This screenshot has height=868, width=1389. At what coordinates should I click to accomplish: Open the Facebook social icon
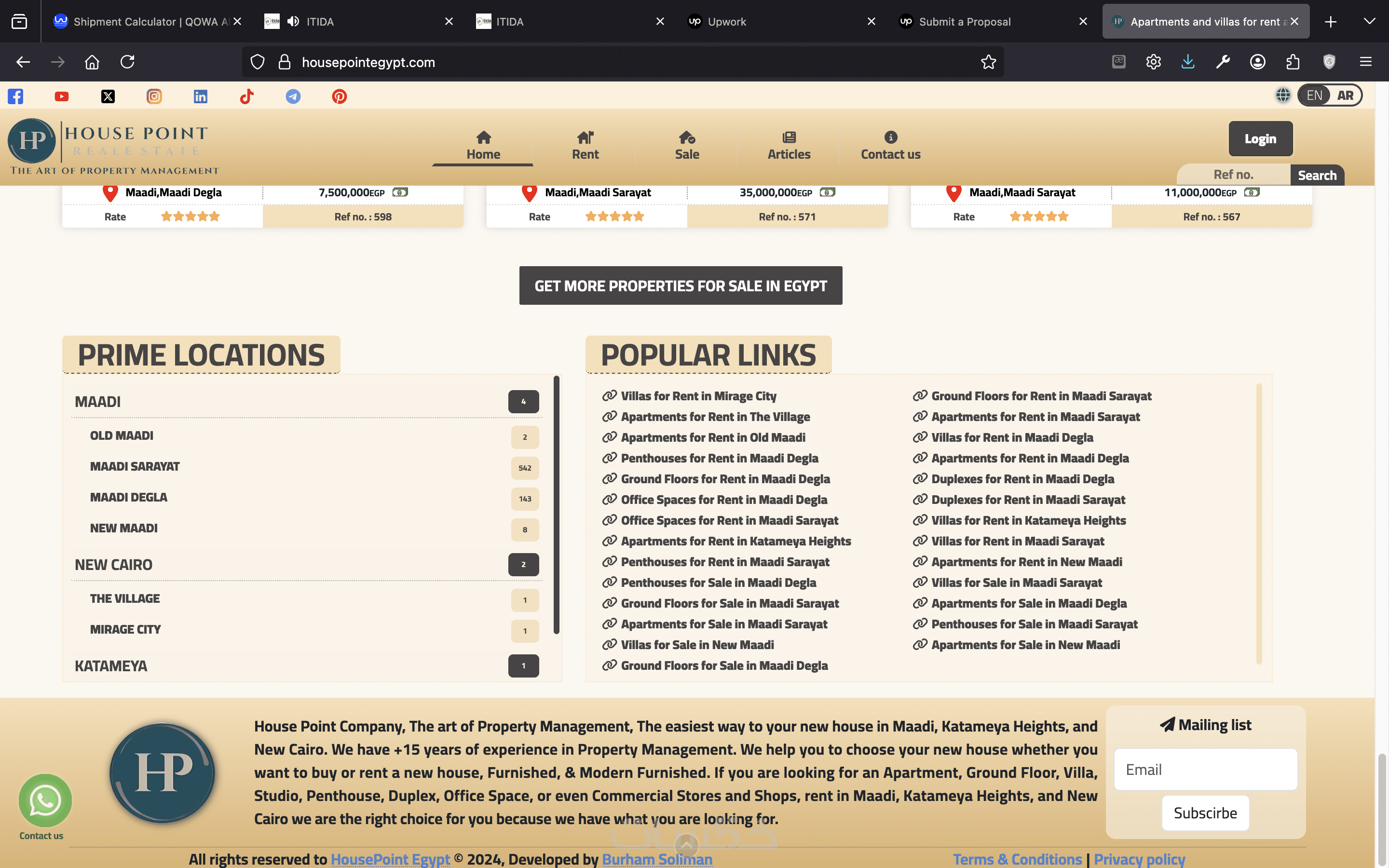tap(15, 96)
